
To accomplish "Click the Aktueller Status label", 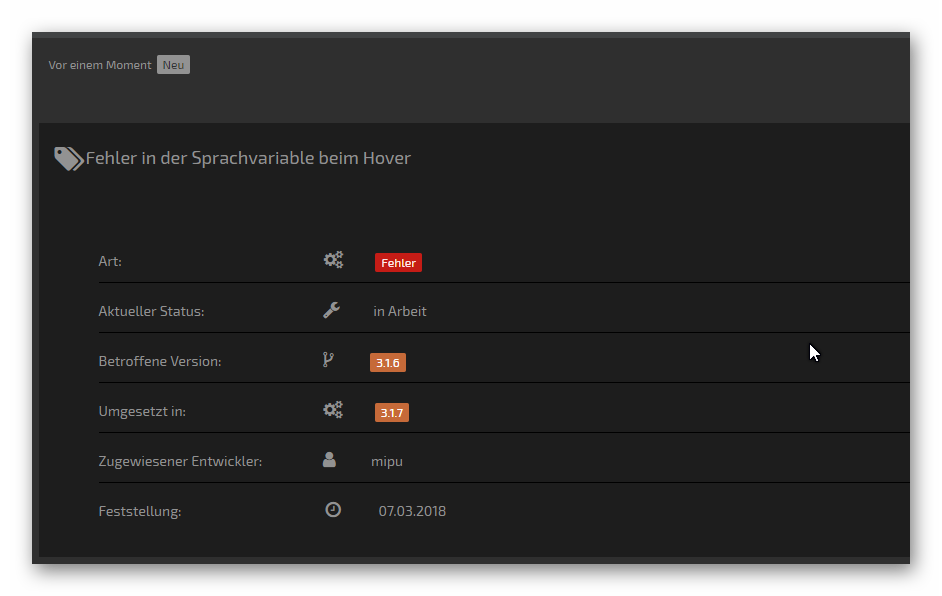I will 151,311.
